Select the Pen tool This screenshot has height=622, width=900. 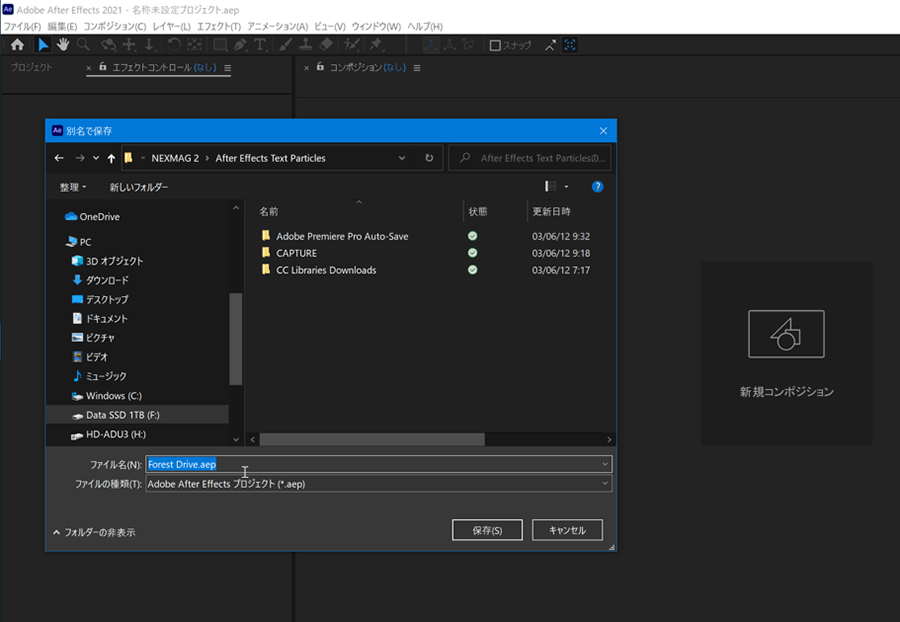pos(240,45)
